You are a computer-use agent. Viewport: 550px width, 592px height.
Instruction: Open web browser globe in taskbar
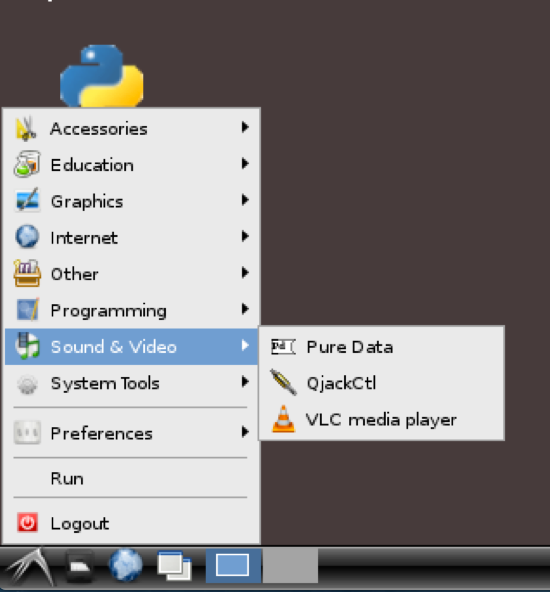tap(126, 565)
